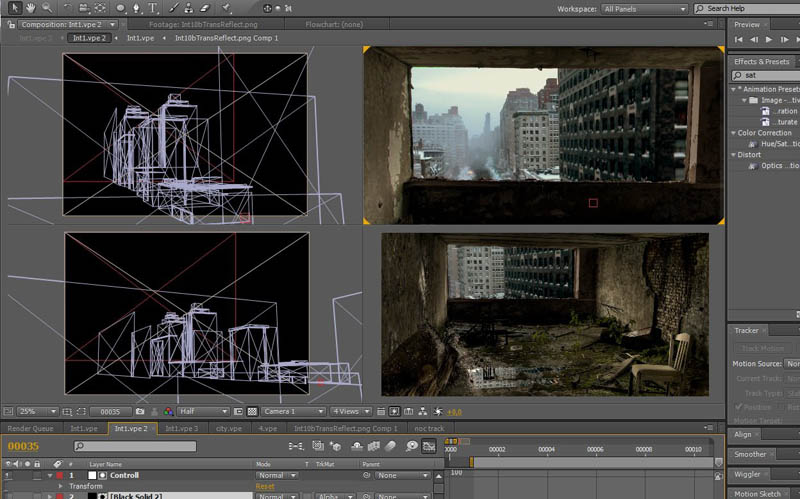Select the Selection arrow tool
This screenshot has height=499, width=800.
click(14, 8)
